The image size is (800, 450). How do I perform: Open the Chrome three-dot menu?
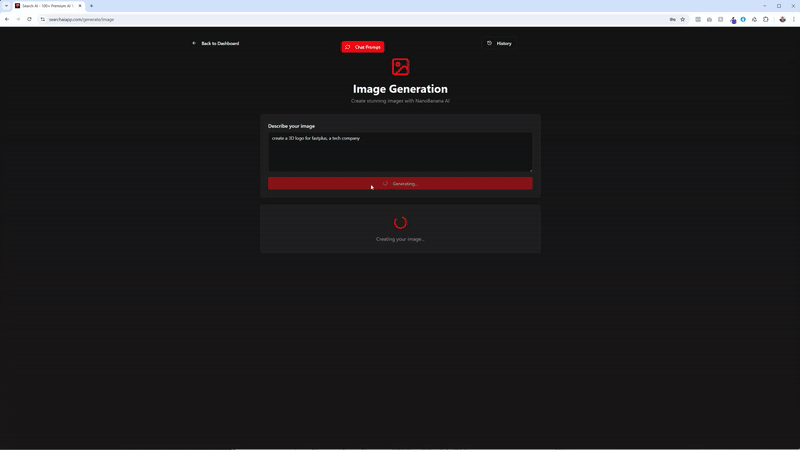tap(794, 19)
